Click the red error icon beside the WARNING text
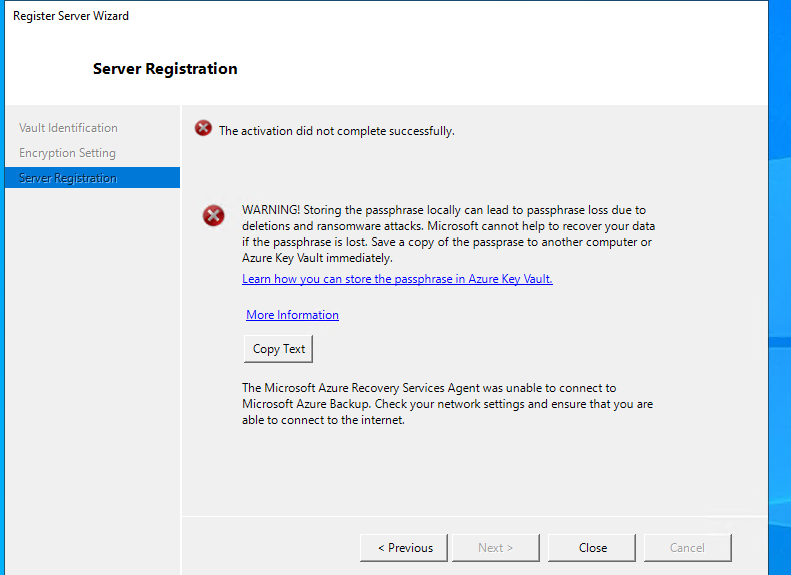The height and width of the screenshot is (575, 791). [214, 215]
